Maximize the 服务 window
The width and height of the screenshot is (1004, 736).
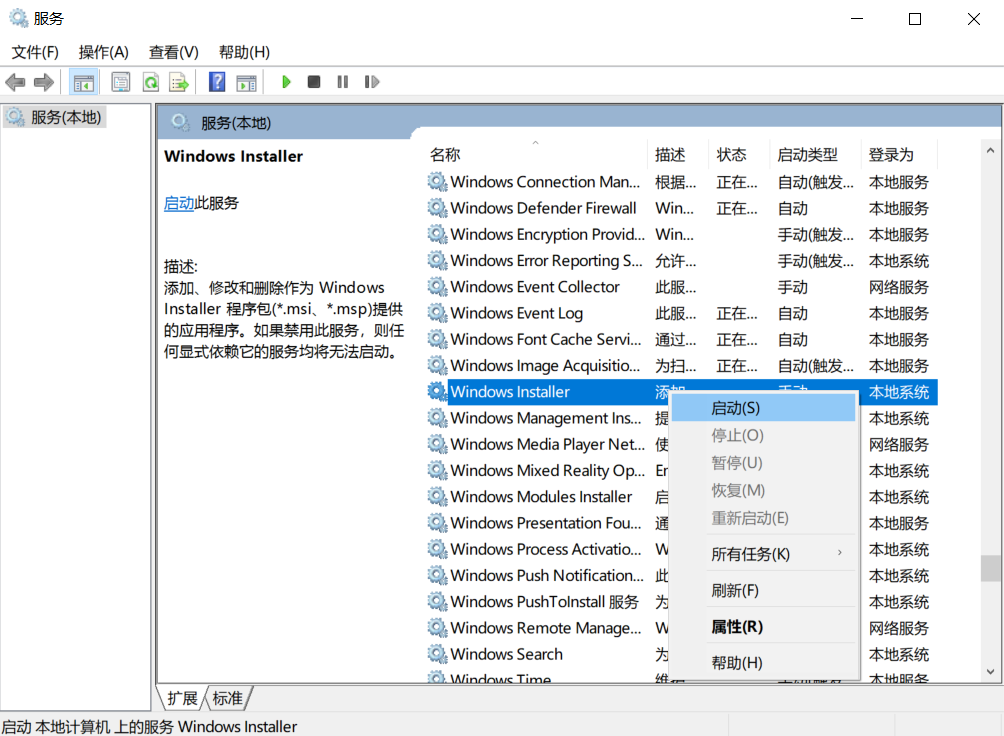[915, 19]
